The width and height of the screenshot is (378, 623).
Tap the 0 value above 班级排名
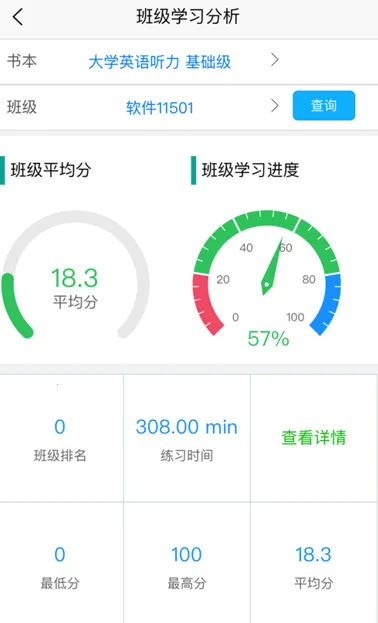point(60,427)
